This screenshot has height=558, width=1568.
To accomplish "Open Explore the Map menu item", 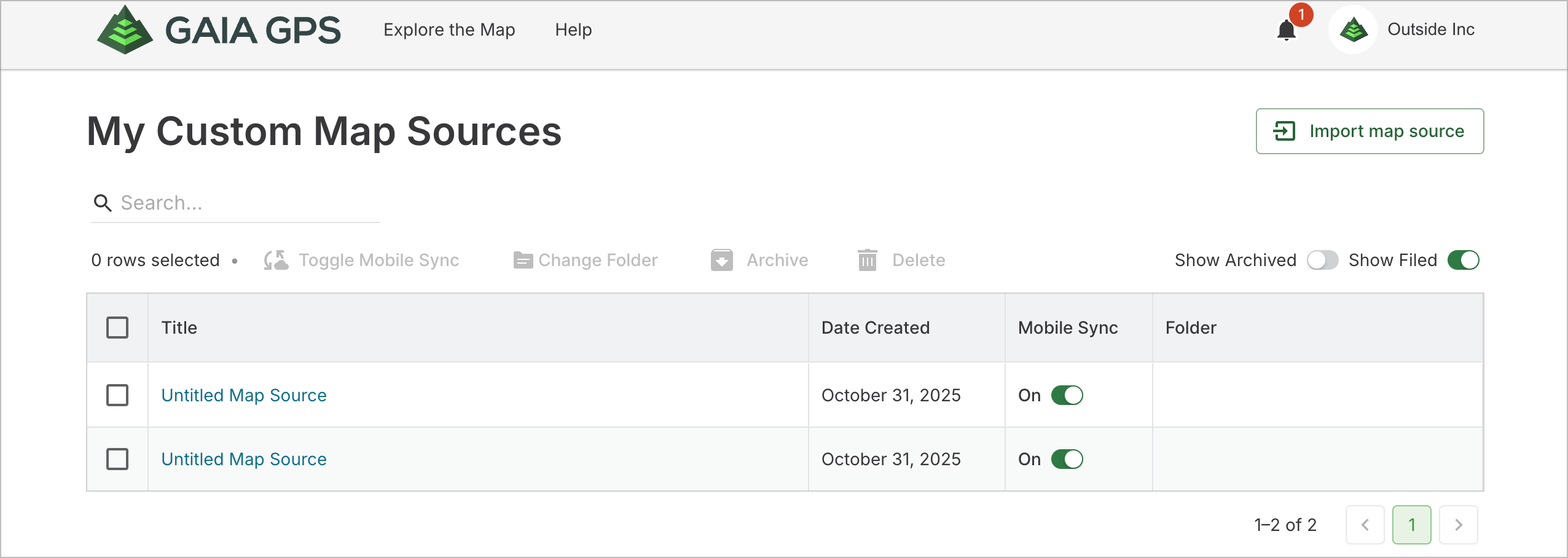I will 449,30.
